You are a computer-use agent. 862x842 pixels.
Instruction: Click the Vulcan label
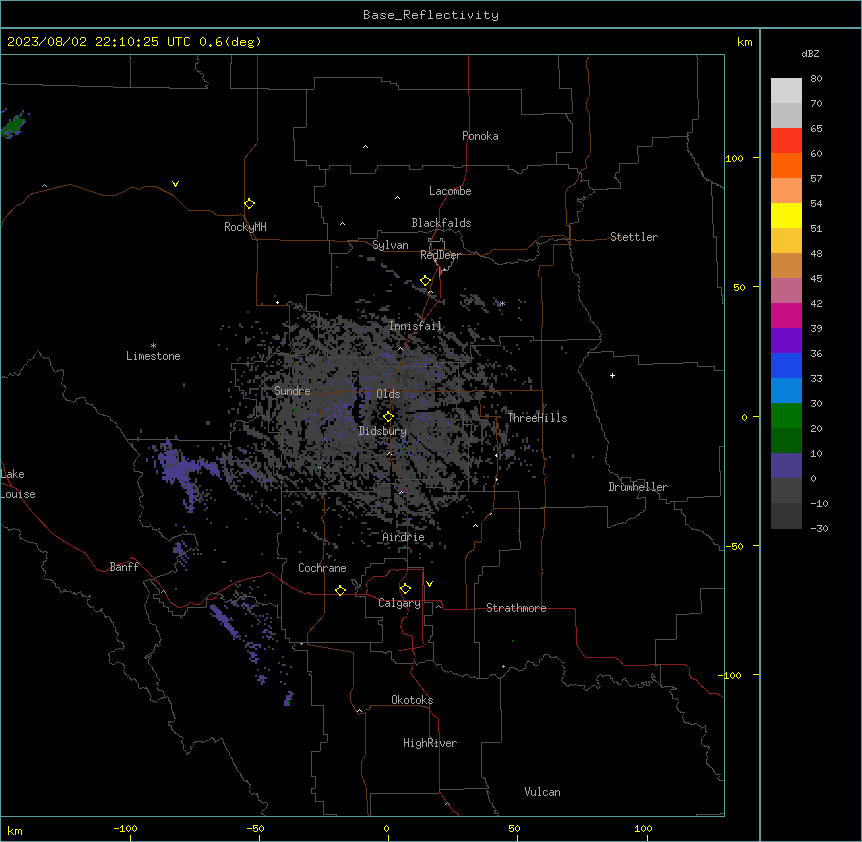click(542, 792)
